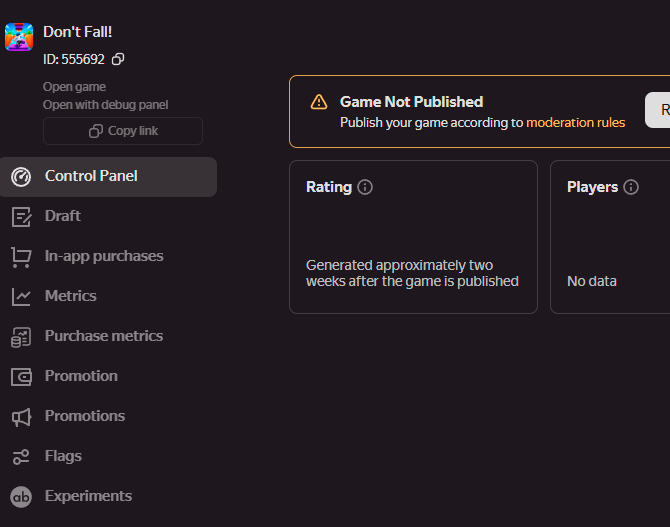The height and width of the screenshot is (527, 670).
Task: Click the Control Panel speedometer icon
Action: (21, 177)
